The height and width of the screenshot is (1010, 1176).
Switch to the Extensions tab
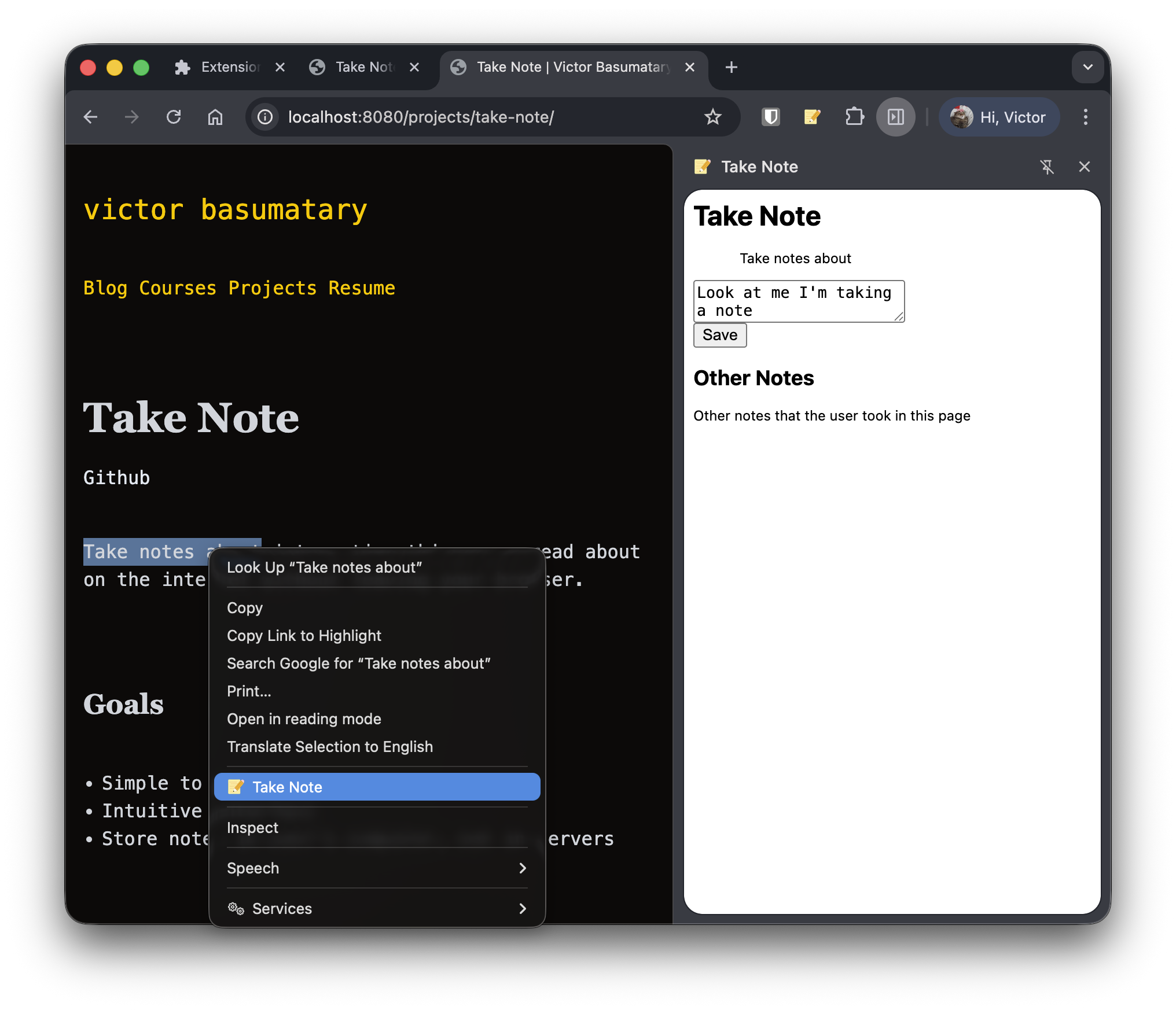pos(226,67)
